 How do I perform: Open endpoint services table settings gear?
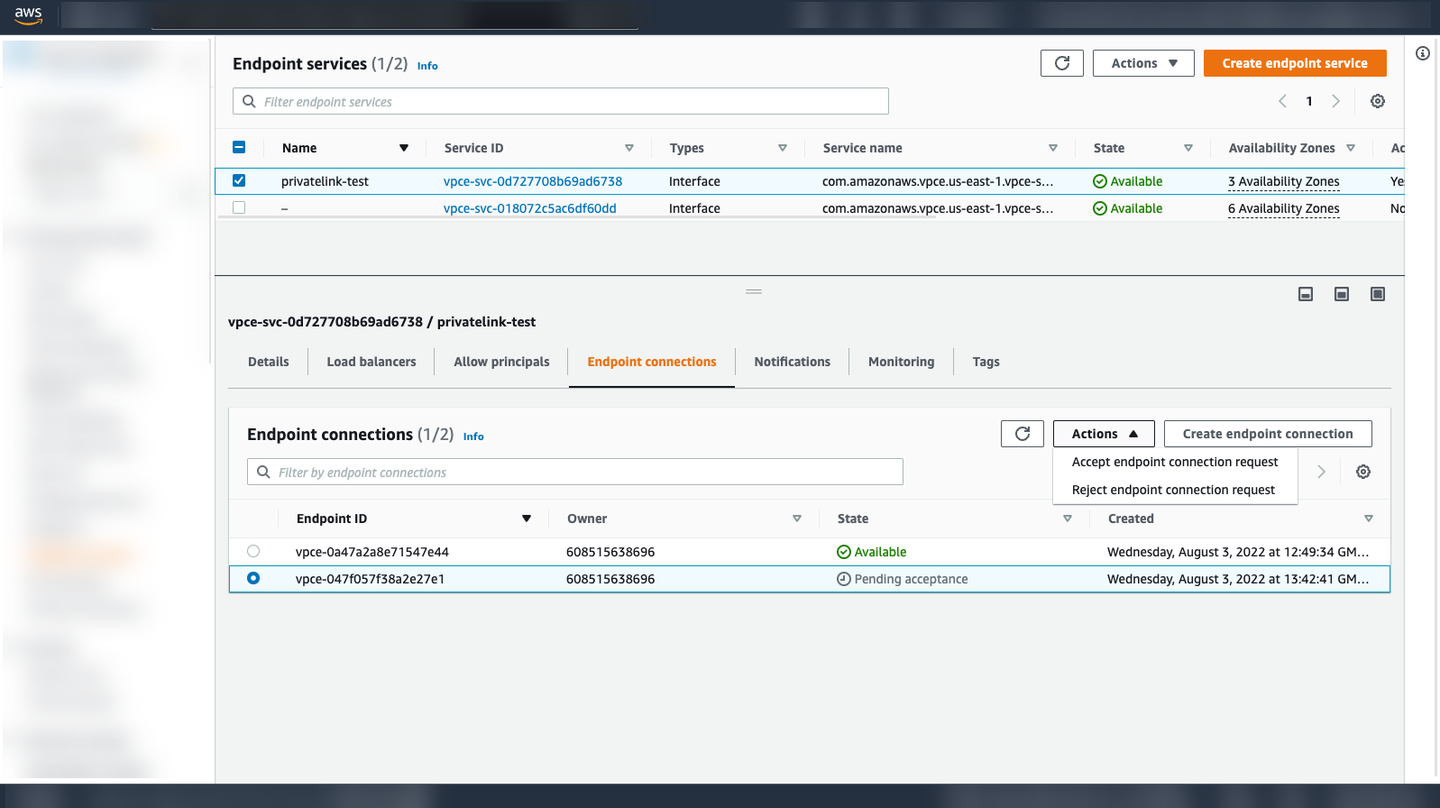click(x=1378, y=101)
